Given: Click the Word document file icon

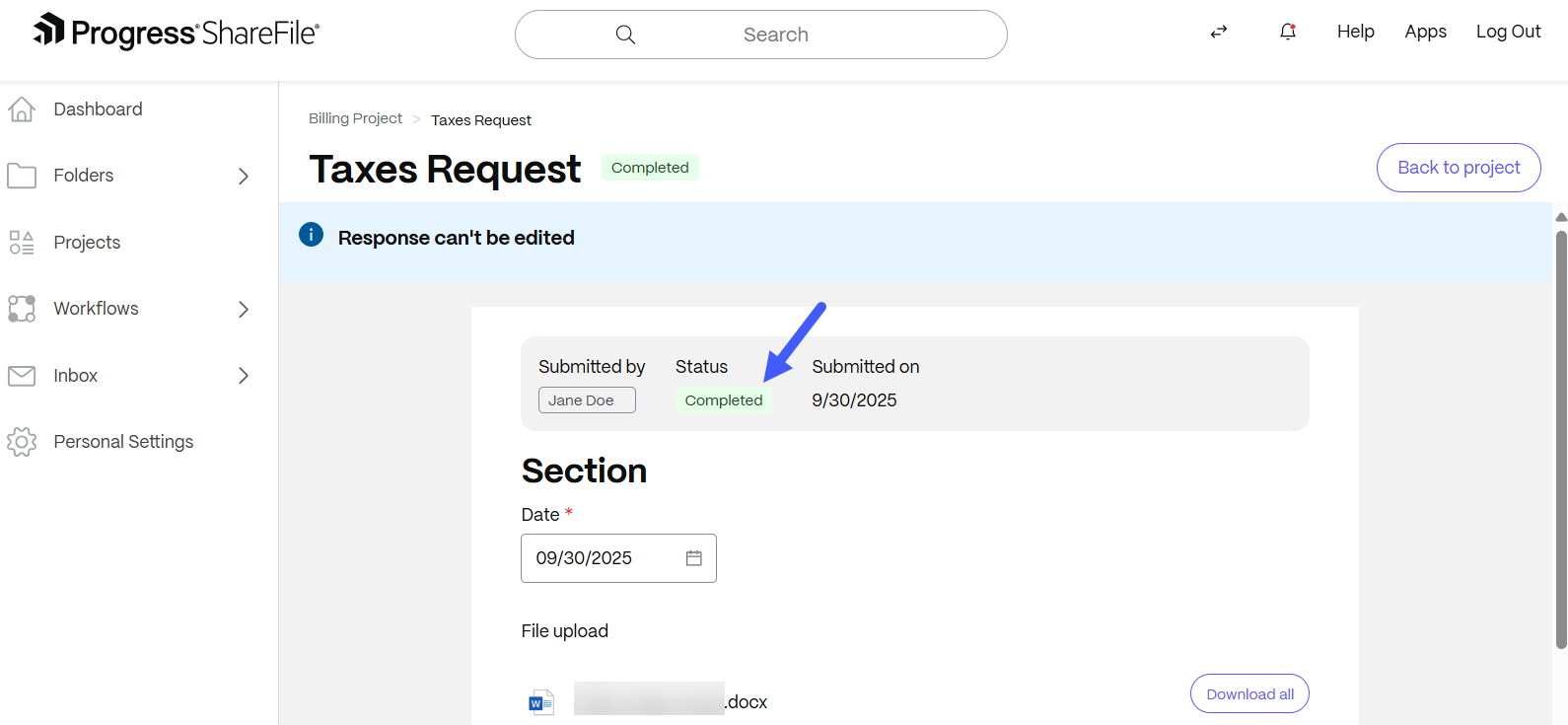Looking at the screenshot, I should click(x=540, y=702).
